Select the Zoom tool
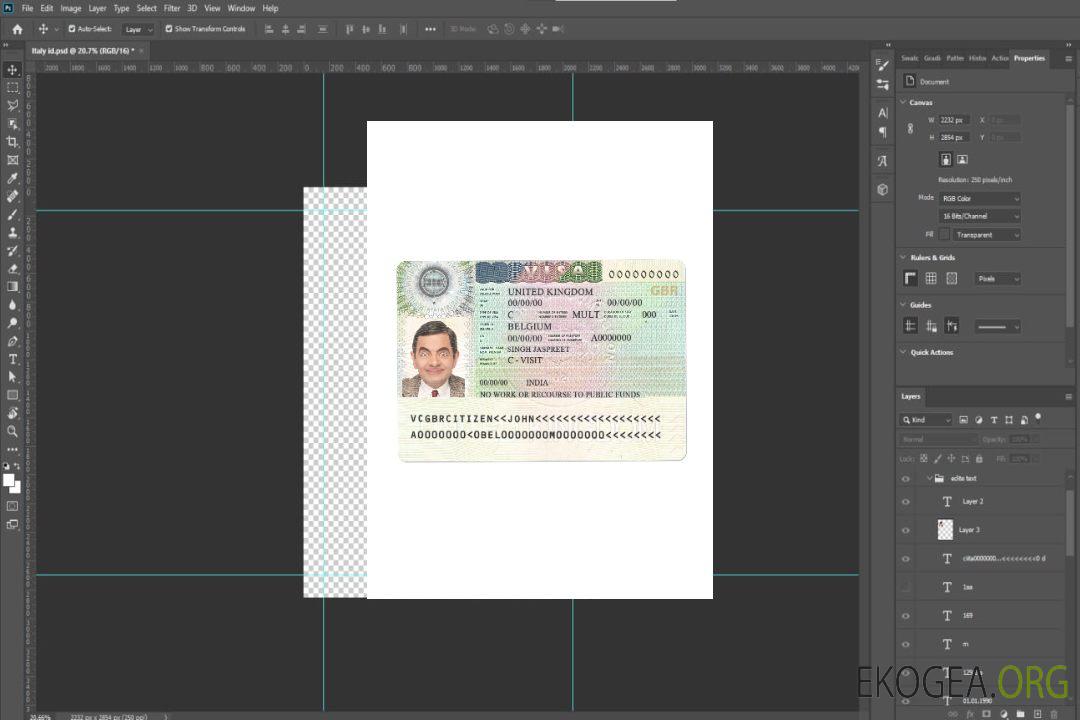This screenshot has height=720, width=1080. point(12,431)
